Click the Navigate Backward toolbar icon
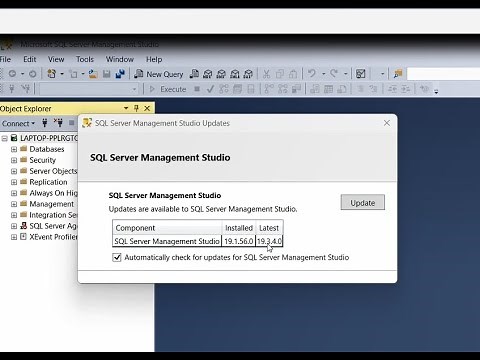This screenshot has width=480, height=360. click(x=12, y=74)
